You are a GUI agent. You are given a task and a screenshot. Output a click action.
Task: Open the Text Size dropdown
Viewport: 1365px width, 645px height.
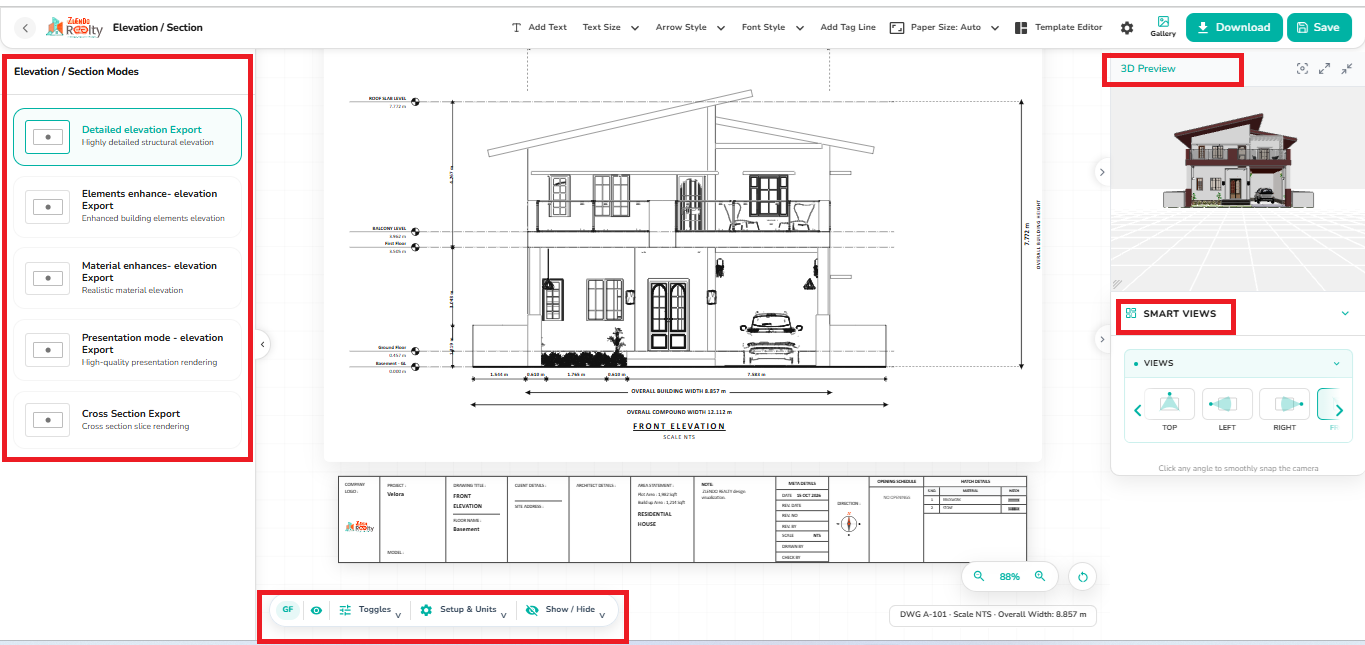611,28
